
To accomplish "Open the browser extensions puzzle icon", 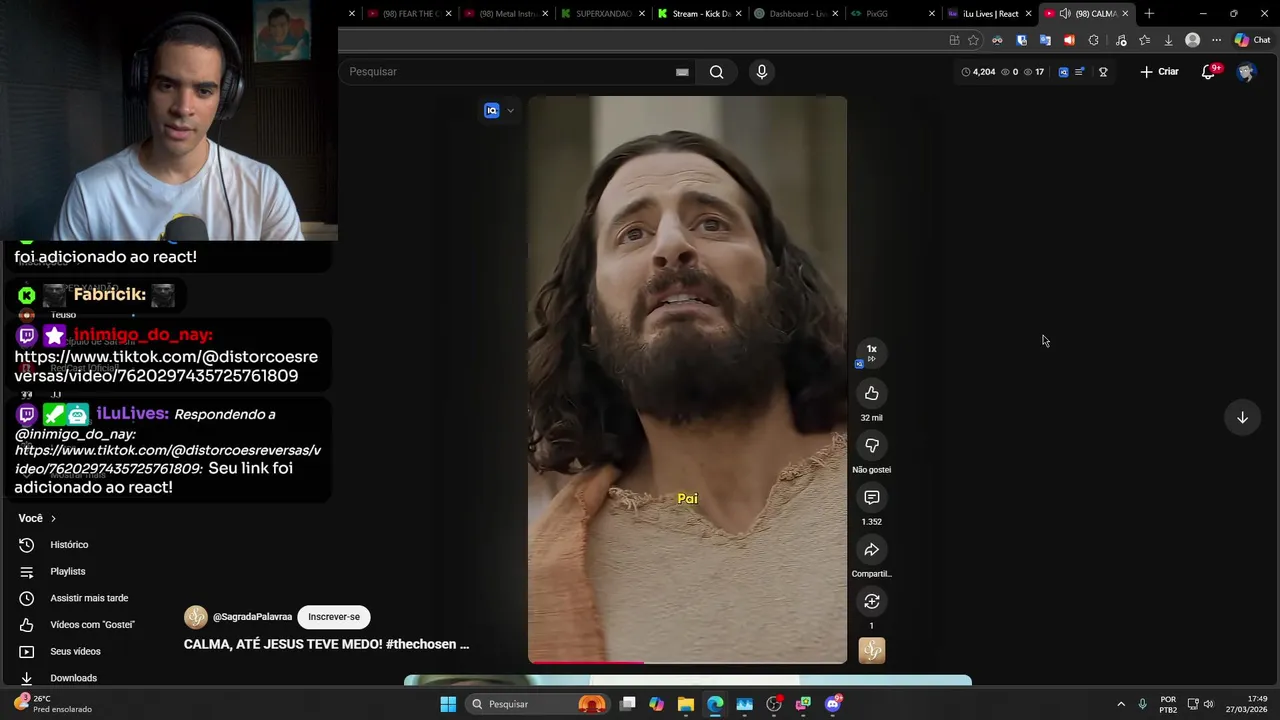I will point(1093,40).
